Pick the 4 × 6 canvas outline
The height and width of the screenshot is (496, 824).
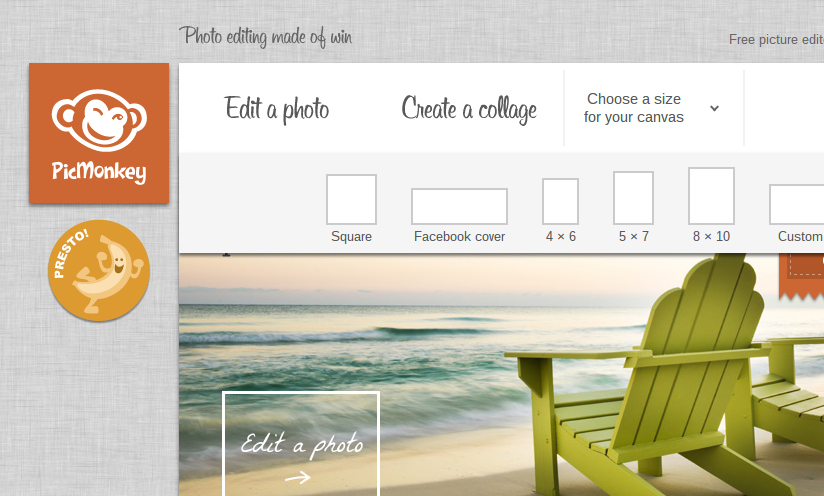(x=560, y=201)
